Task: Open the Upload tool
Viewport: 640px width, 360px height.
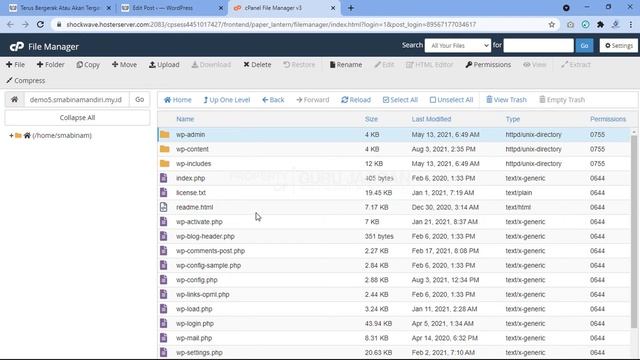Action: coord(164,64)
